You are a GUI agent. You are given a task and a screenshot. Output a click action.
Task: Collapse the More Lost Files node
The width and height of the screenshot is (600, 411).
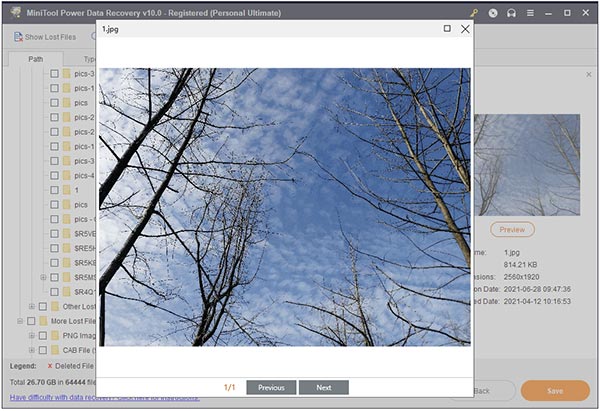19,321
